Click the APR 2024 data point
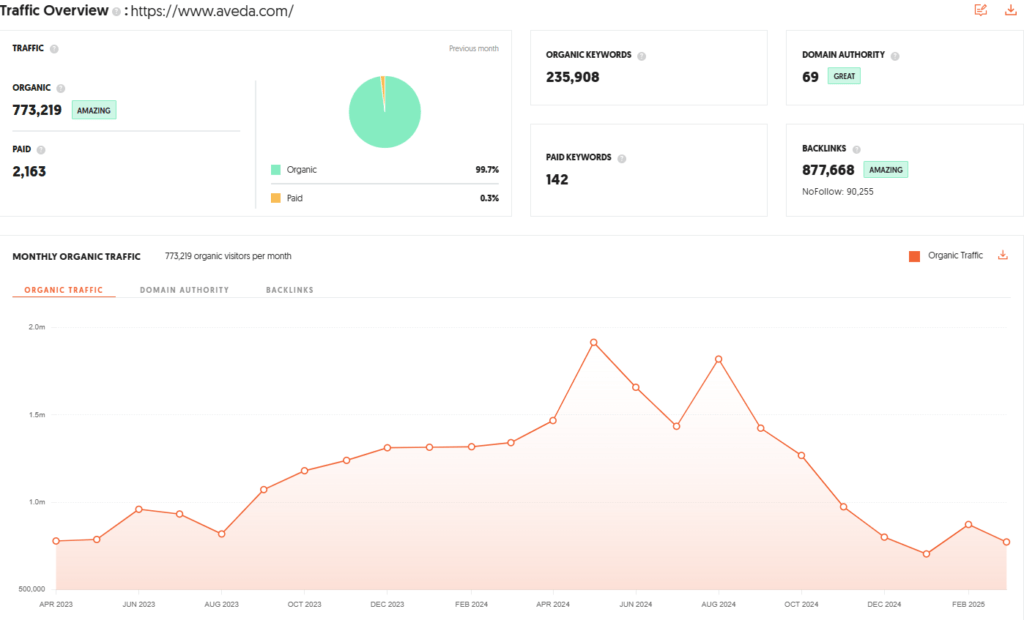1024x620 pixels. [x=553, y=420]
